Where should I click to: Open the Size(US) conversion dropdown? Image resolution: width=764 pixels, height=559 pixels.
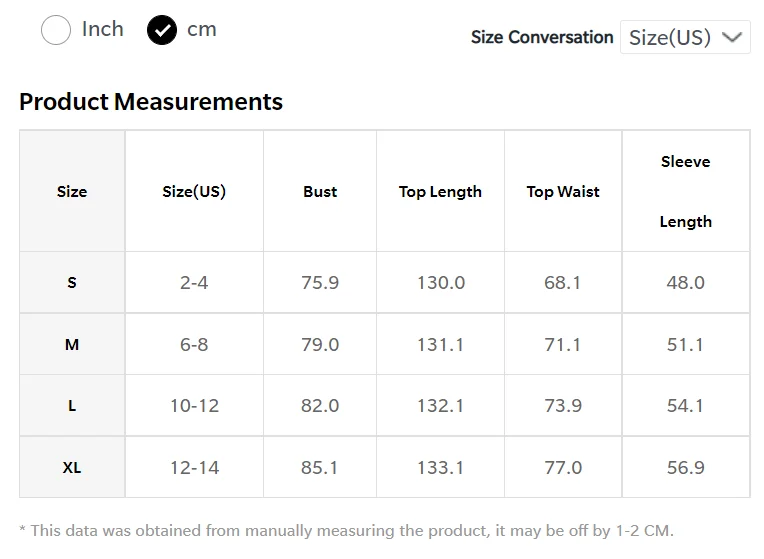685,37
